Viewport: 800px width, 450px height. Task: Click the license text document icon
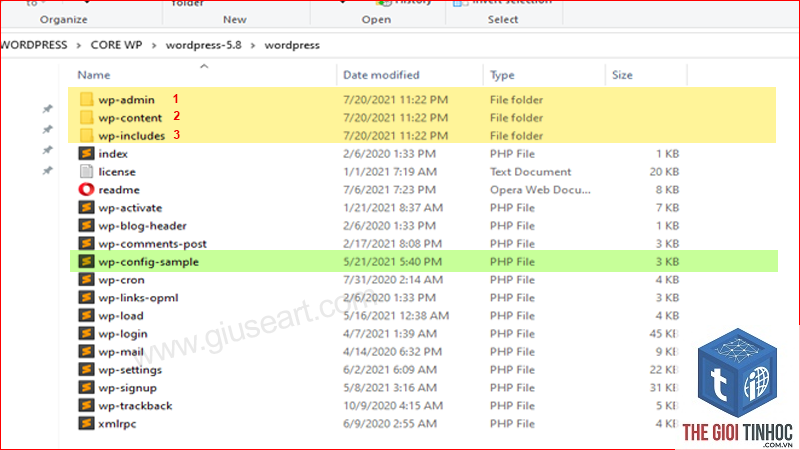[86, 171]
